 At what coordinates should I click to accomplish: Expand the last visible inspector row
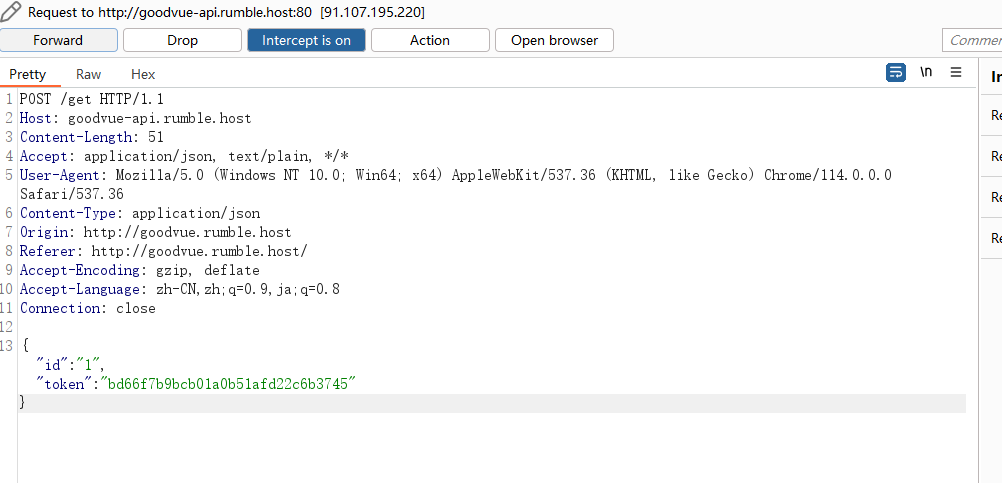tap(992, 238)
